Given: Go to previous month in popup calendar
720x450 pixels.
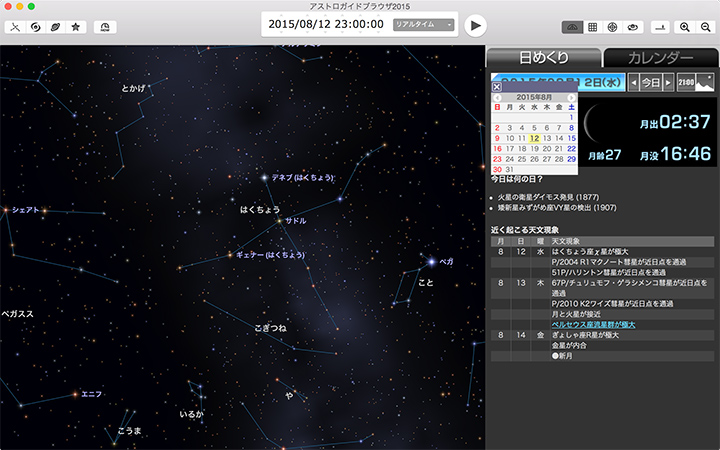Looking at the screenshot, I should [498, 96].
